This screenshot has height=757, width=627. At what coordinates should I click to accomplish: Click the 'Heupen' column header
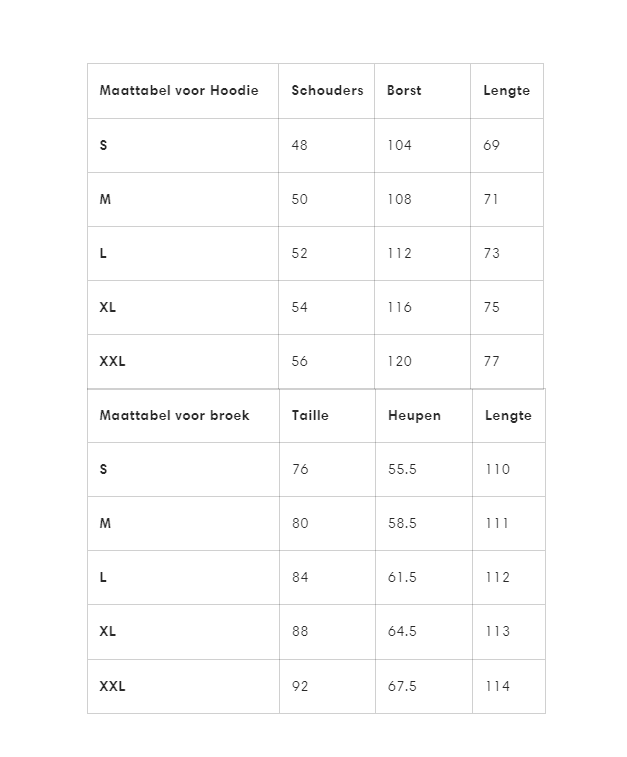pos(414,415)
